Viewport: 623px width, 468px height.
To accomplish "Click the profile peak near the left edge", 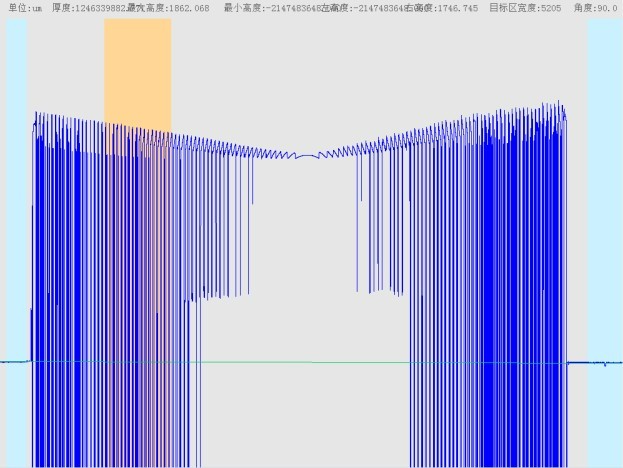I will coord(37,113).
